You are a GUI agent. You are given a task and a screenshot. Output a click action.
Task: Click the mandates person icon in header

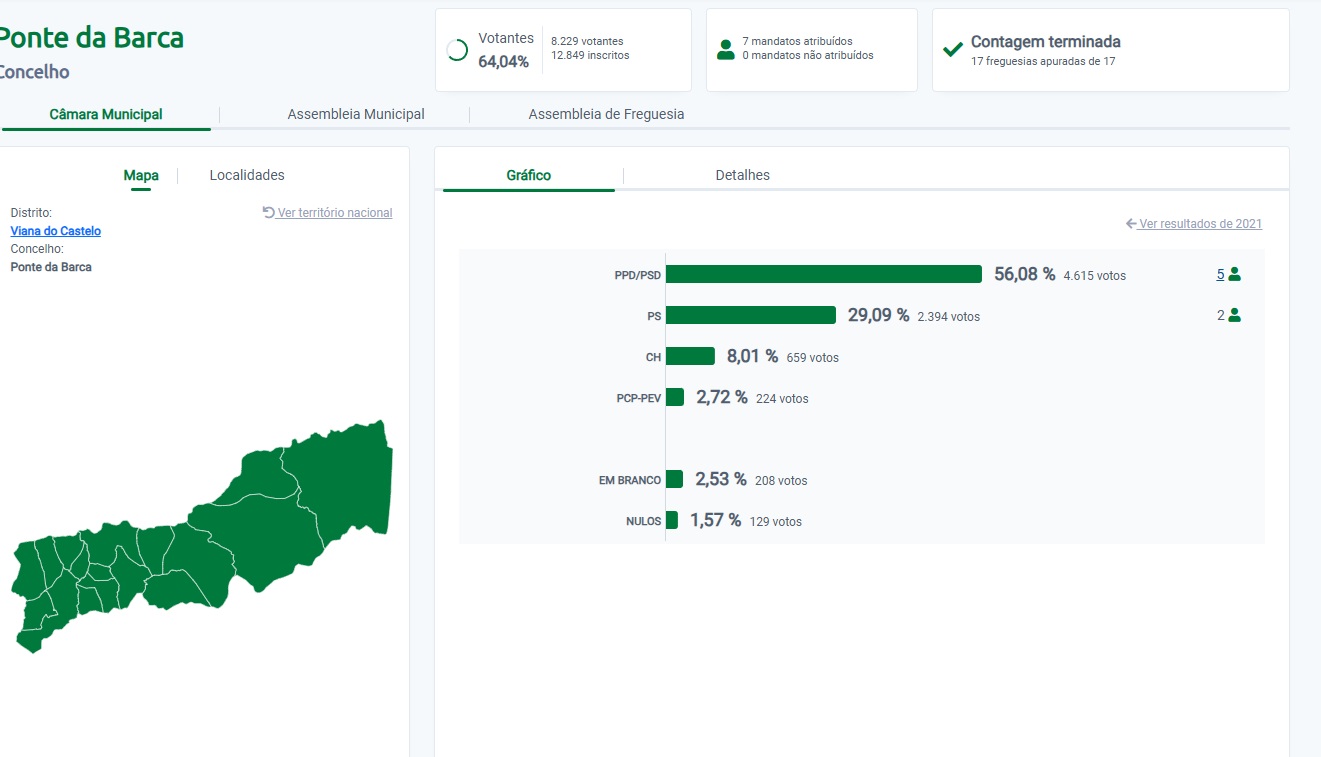click(x=726, y=49)
